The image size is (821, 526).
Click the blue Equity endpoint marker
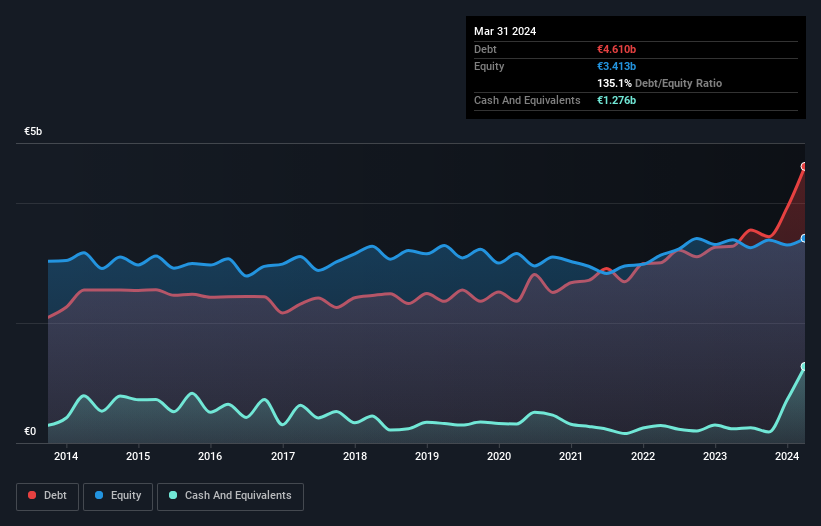tap(804, 239)
